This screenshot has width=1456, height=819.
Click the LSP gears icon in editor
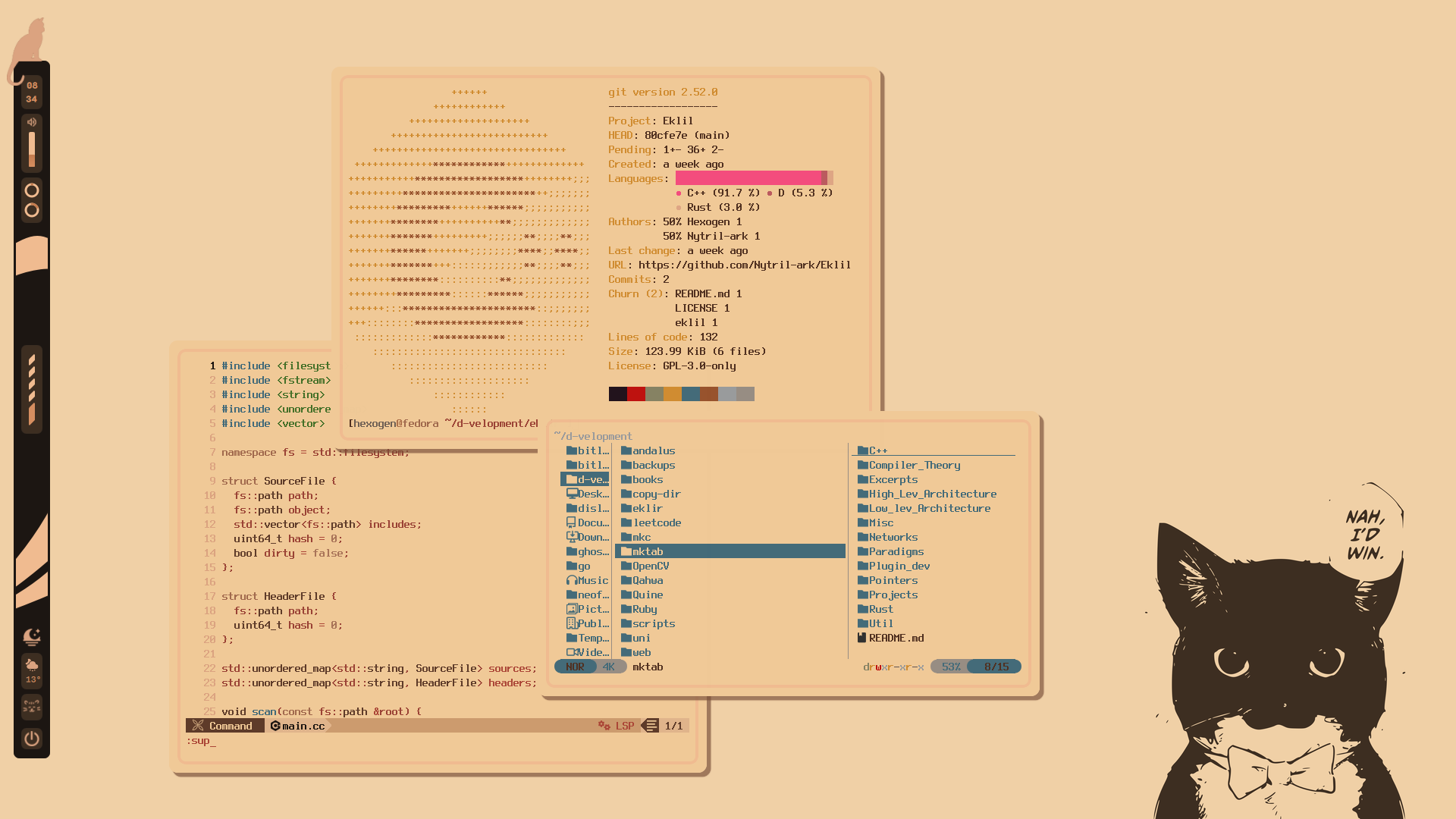[604, 726]
